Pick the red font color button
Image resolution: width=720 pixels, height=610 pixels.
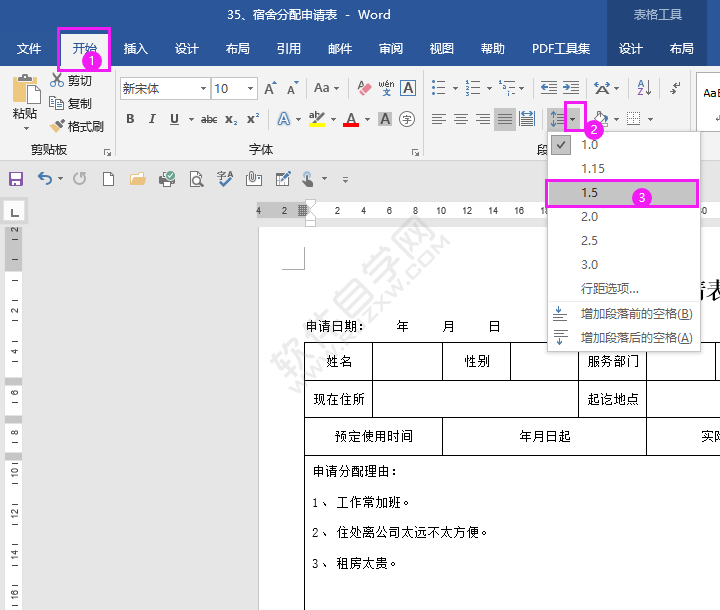point(351,119)
